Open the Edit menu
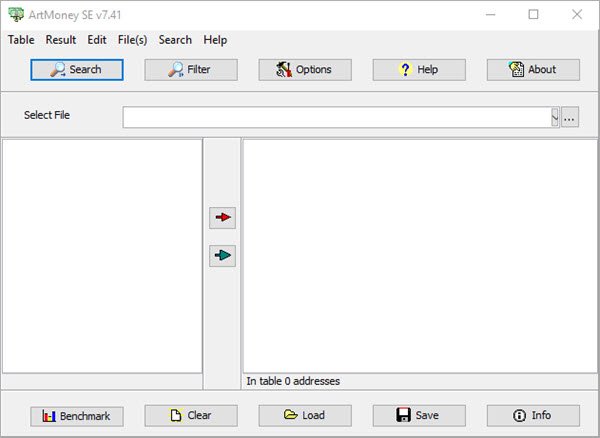Image resolution: width=600 pixels, height=438 pixels. (97, 40)
